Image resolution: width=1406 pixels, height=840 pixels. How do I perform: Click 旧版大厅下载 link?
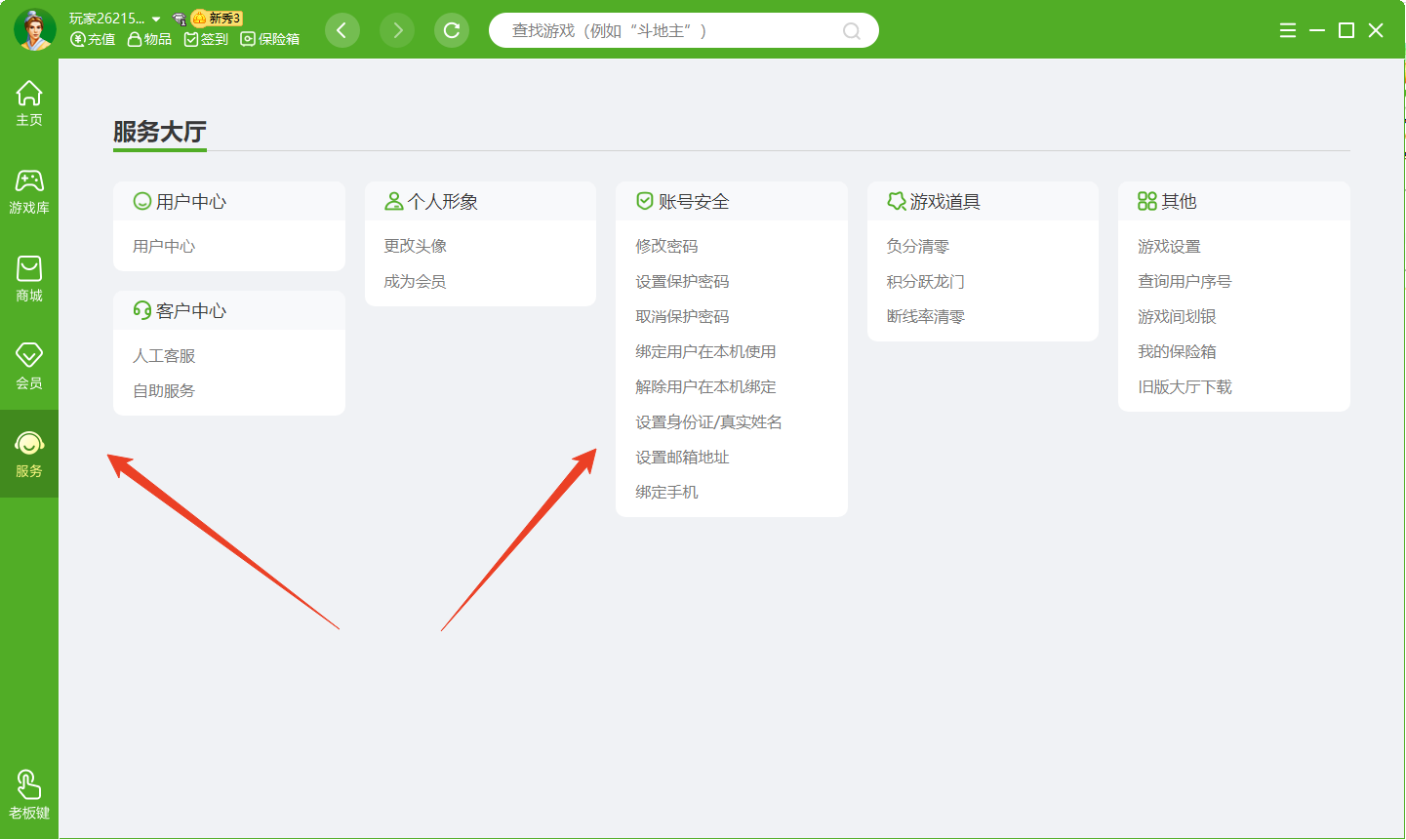[x=1185, y=387]
